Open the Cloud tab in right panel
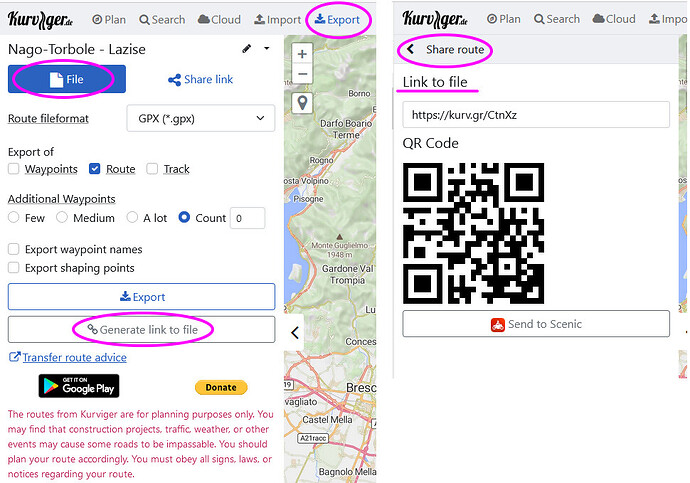The image size is (690, 483). click(x=614, y=19)
